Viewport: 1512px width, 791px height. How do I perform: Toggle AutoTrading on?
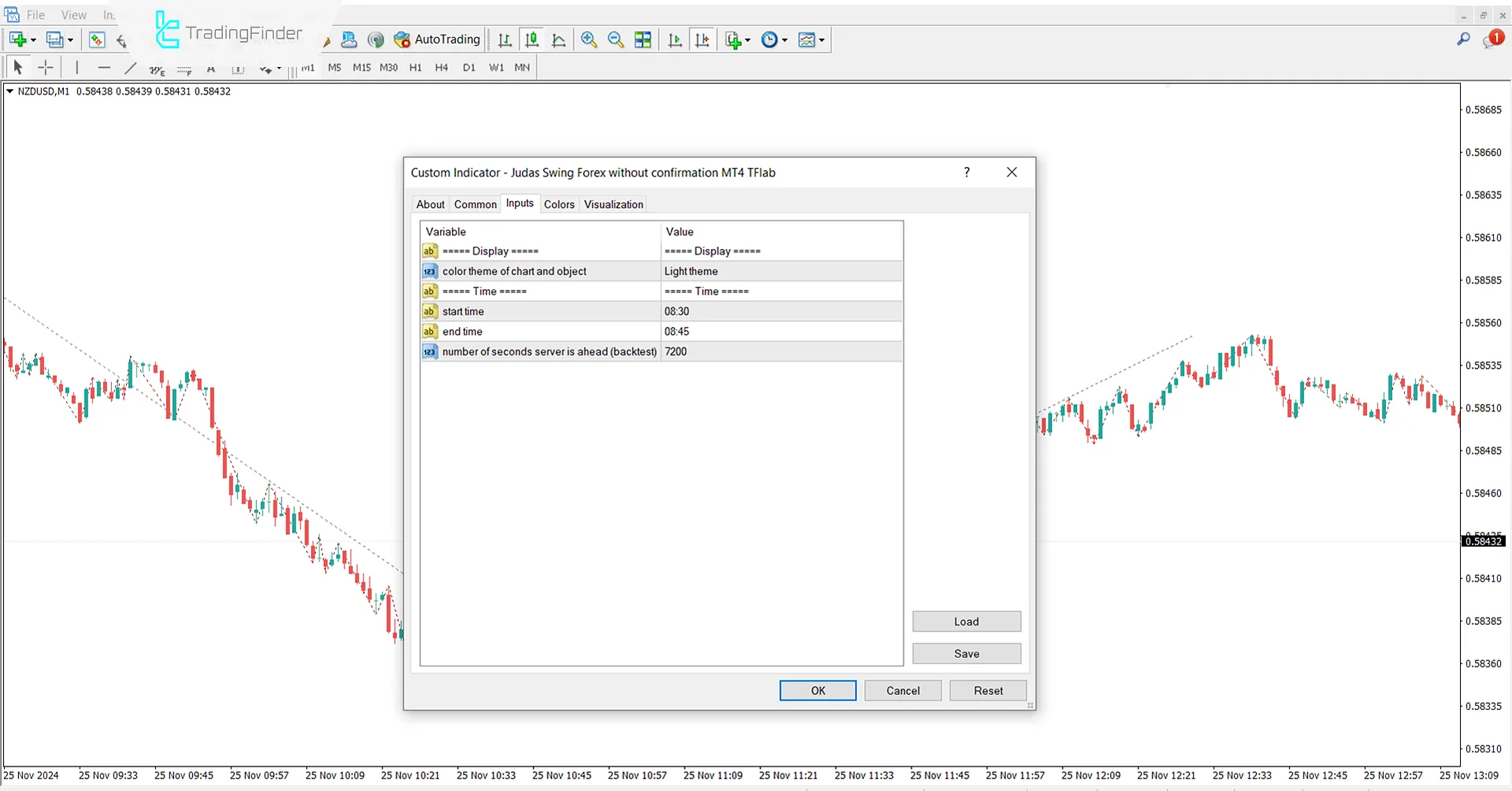[437, 39]
